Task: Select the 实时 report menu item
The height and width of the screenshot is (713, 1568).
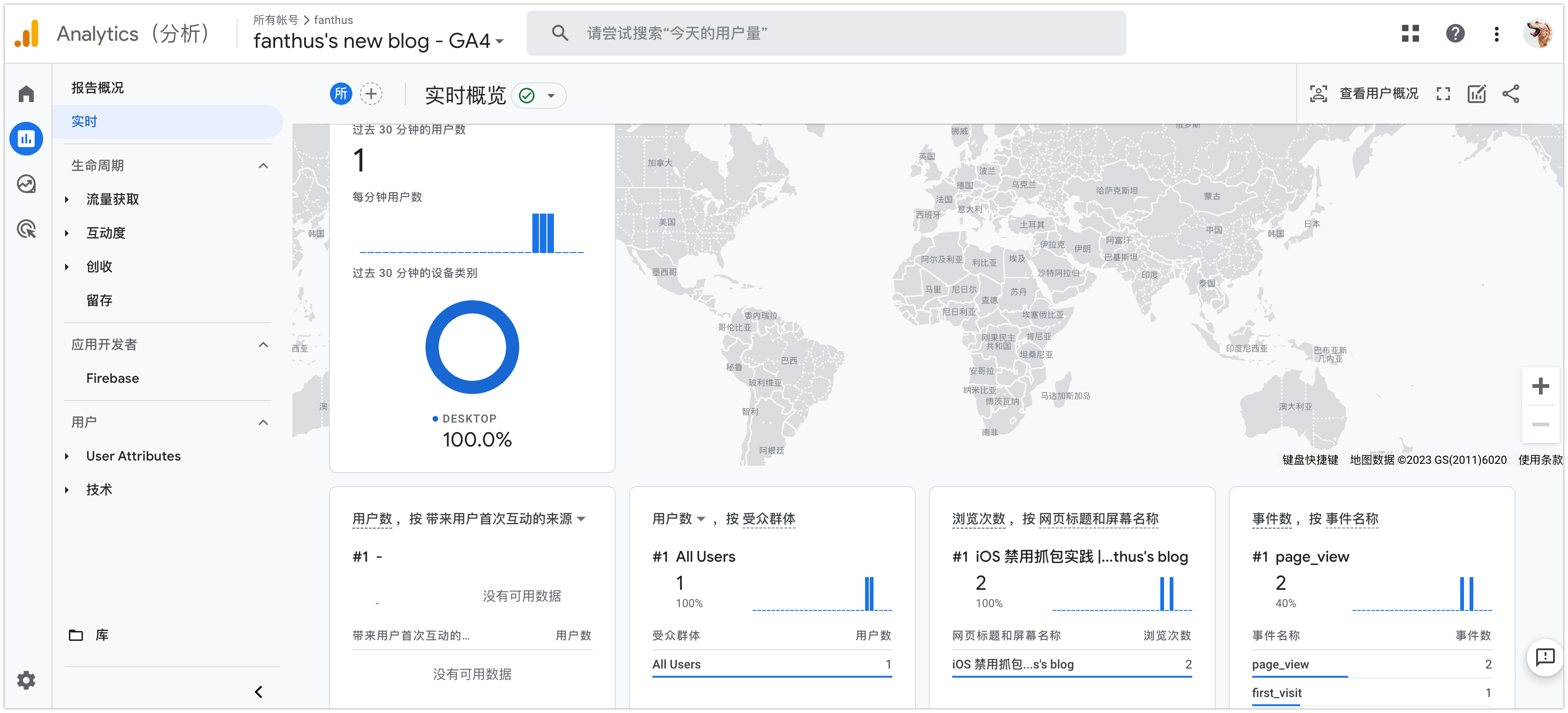Action: coord(84,122)
